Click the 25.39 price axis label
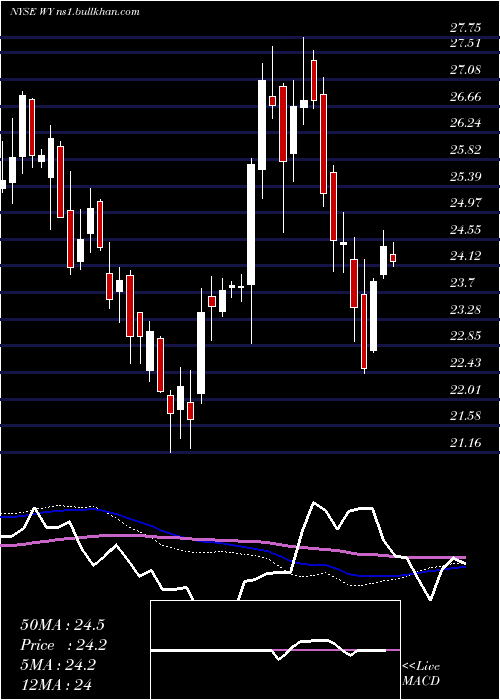 pos(465,176)
